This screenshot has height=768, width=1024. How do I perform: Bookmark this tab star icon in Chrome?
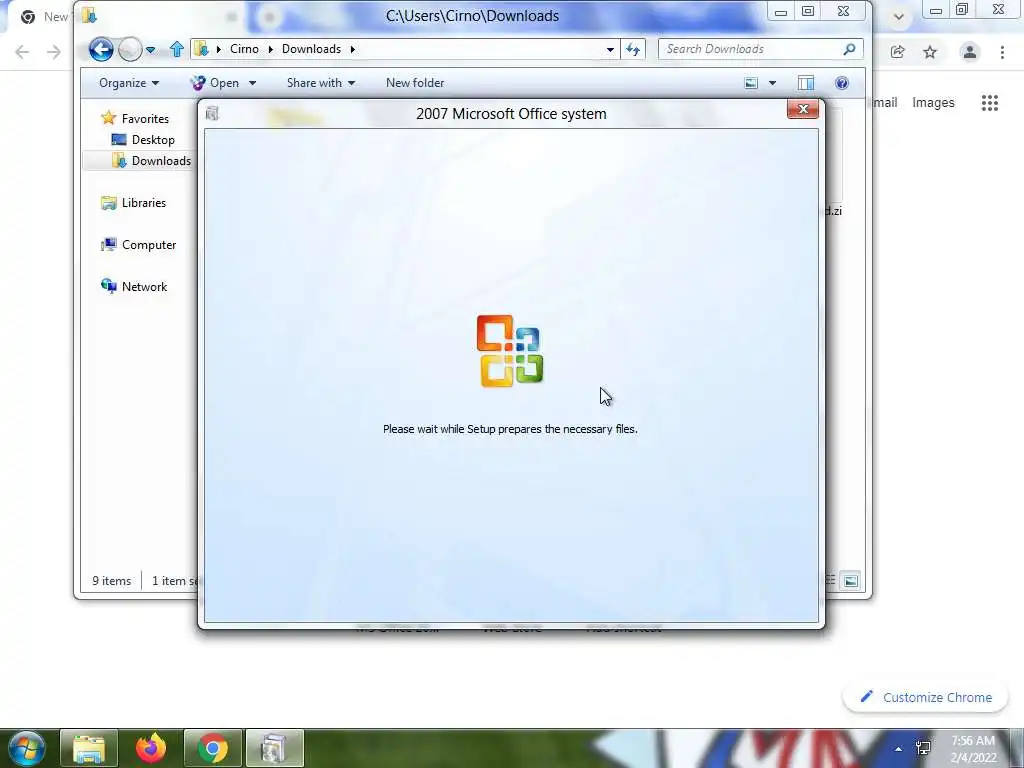coord(930,52)
